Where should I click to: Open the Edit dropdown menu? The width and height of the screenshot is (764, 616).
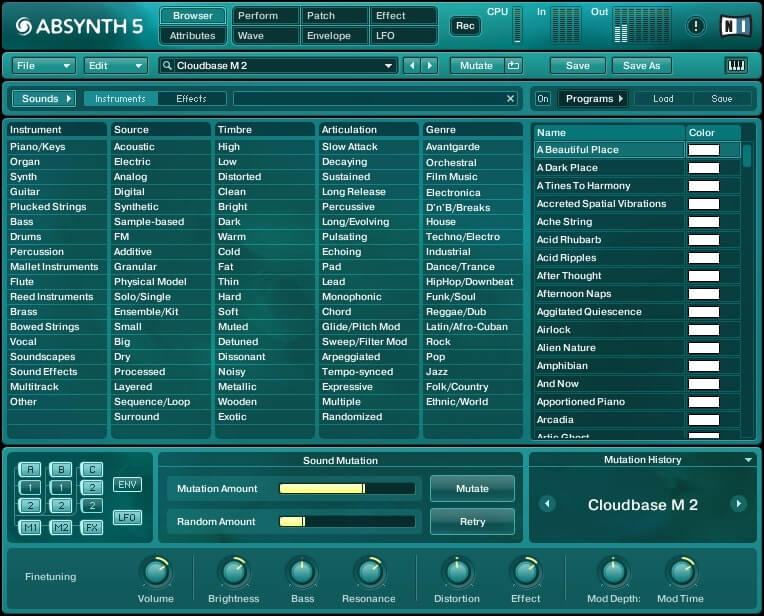click(x=115, y=66)
